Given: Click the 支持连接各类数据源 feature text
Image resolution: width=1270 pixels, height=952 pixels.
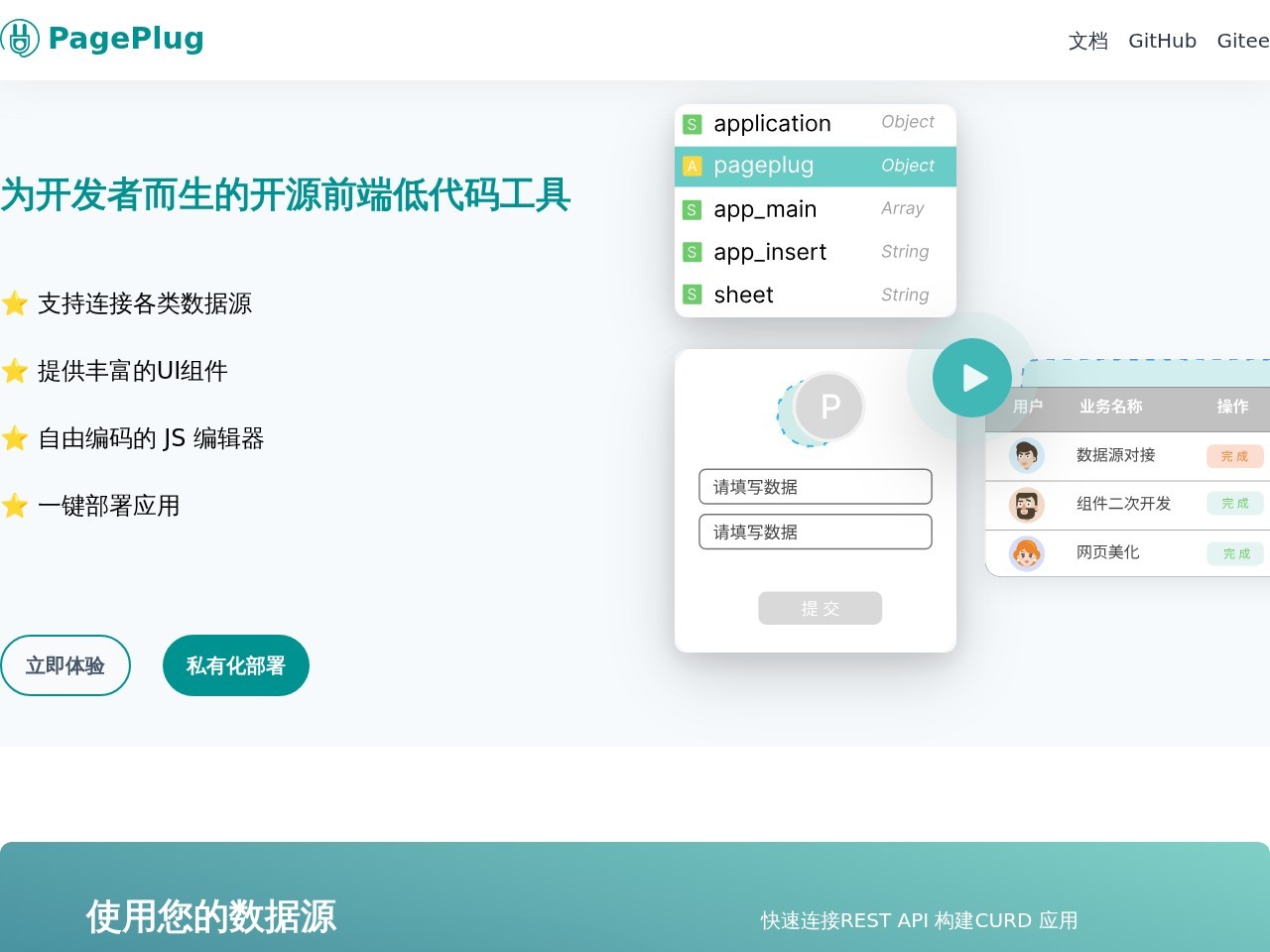Looking at the screenshot, I should click(145, 303).
